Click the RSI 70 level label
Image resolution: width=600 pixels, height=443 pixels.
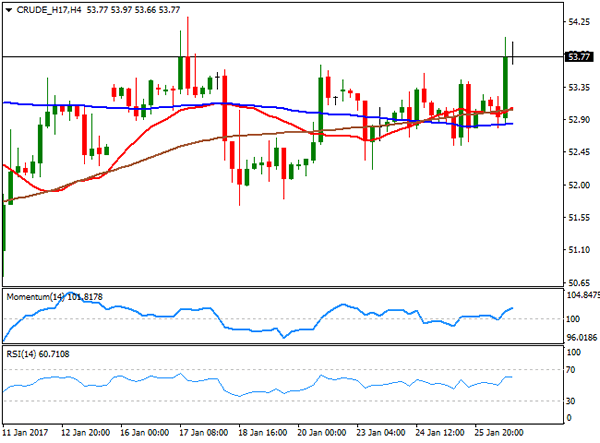click(x=571, y=370)
